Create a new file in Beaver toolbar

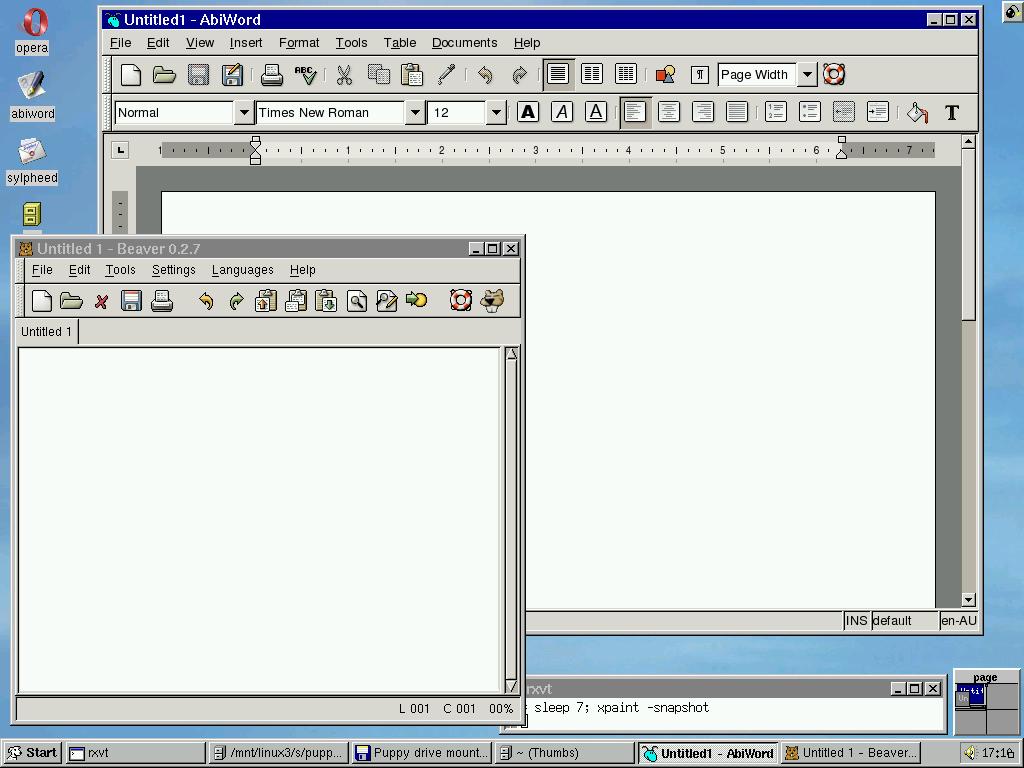42,301
